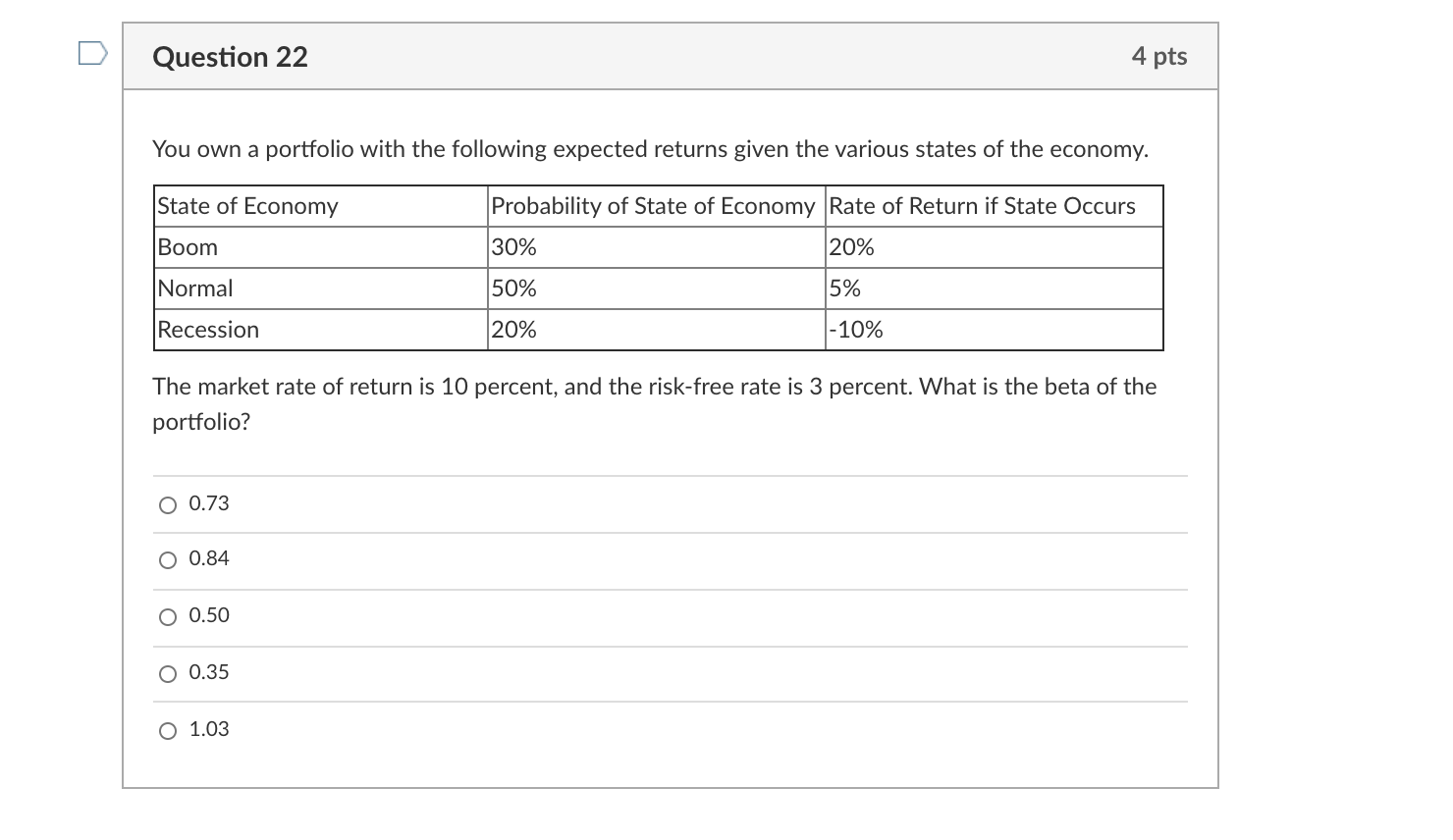Click the -10% rate of return cell
The width and height of the screenshot is (1453, 840).
tap(856, 330)
